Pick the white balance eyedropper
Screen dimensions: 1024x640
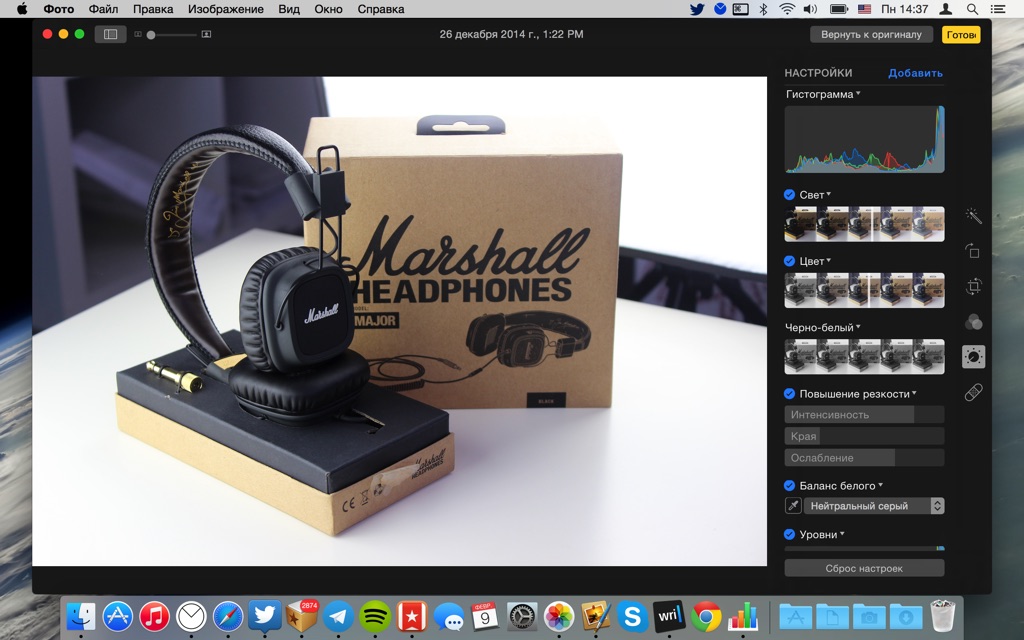pyautogui.click(x=794, y=506)
